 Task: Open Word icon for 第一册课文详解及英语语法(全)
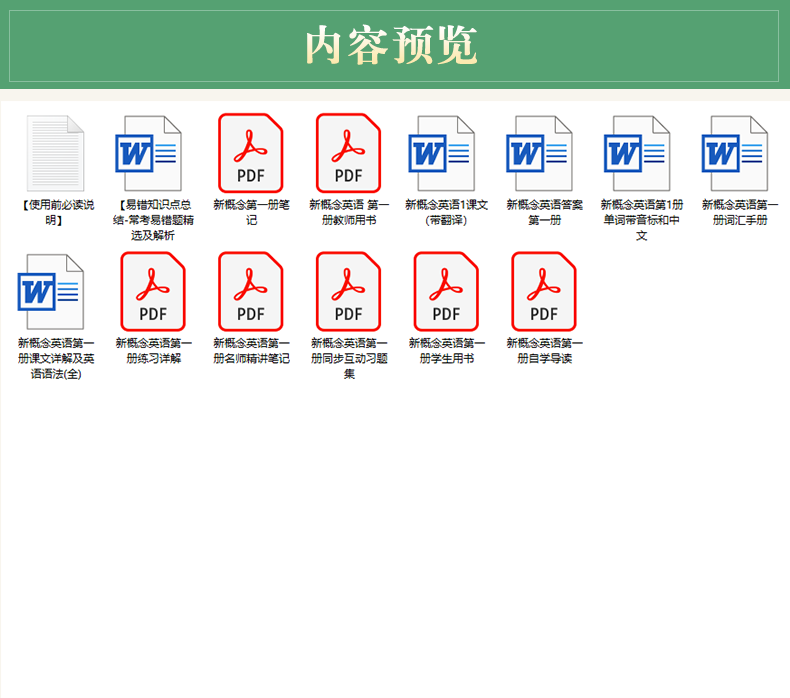pyautogui.click(x=51, y=292)
